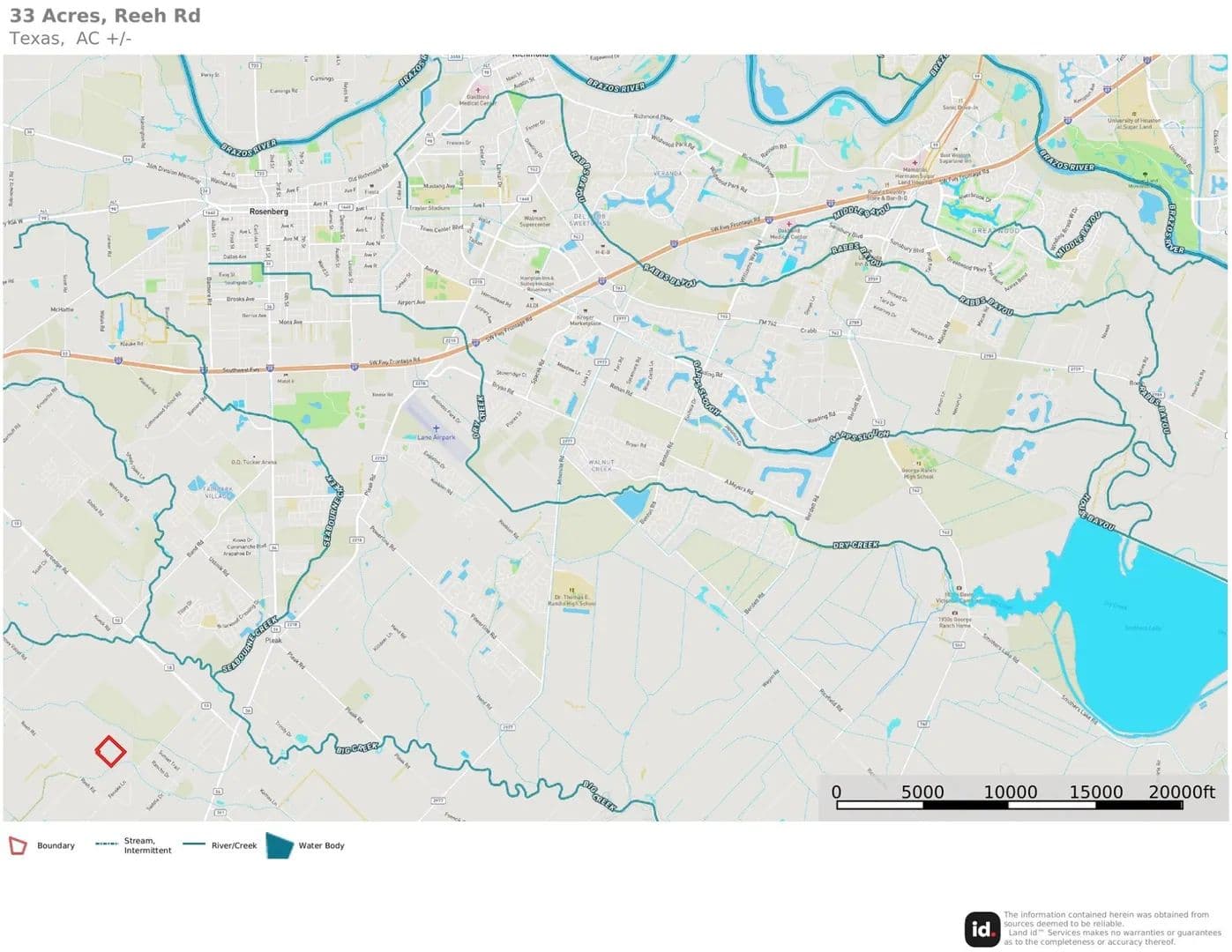Click the River/Creek legend line sample
Image resolution: width=1232 pixels, height=952 pixels.
(x=194, y=844)
